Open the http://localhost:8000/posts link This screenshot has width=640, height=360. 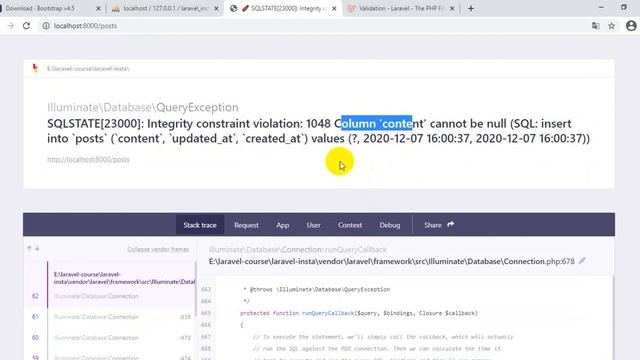pos(88,159)
